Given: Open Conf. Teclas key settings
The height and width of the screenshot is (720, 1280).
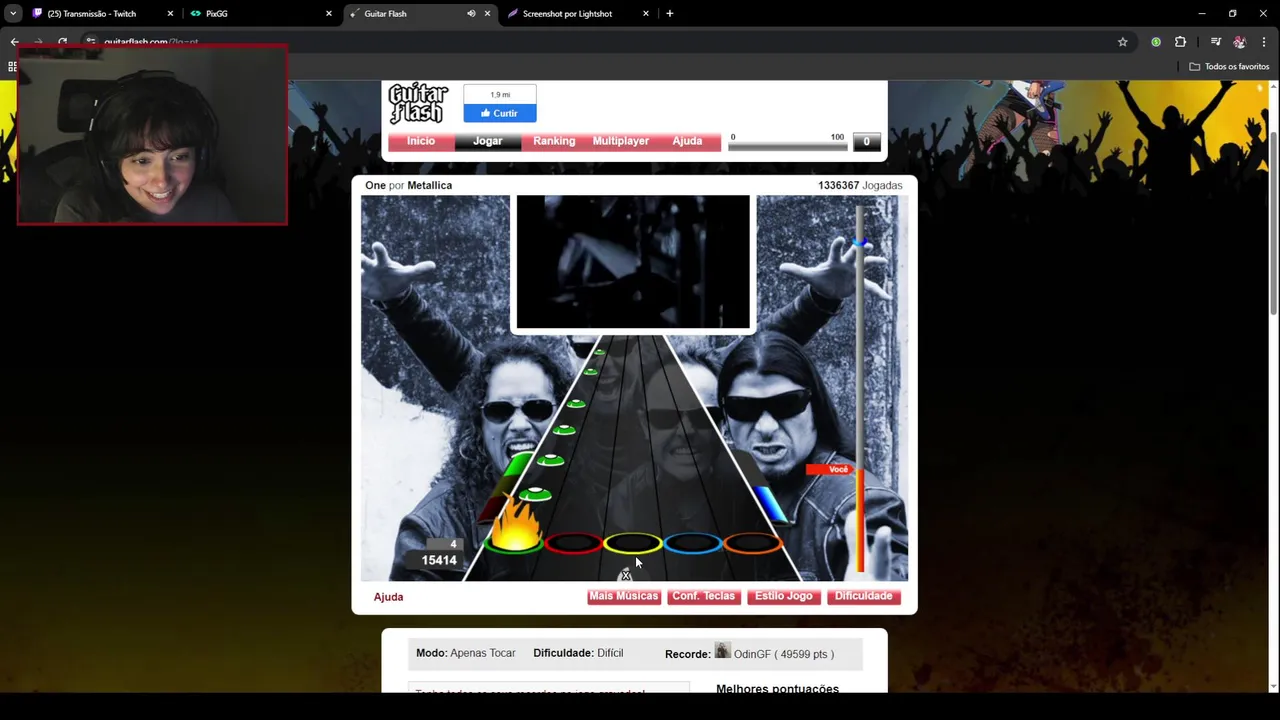Looking at the screenshot, I should (703, 596).
